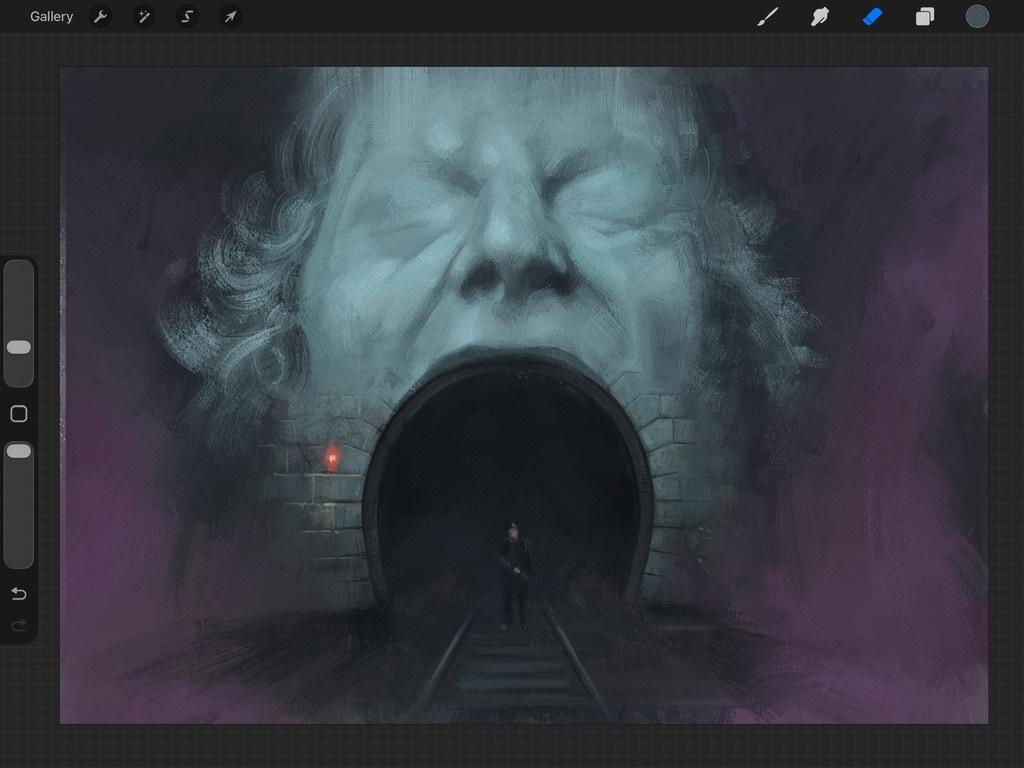
Task: Tap the square Modify button in the sidebar
Action: pos(19,414)
